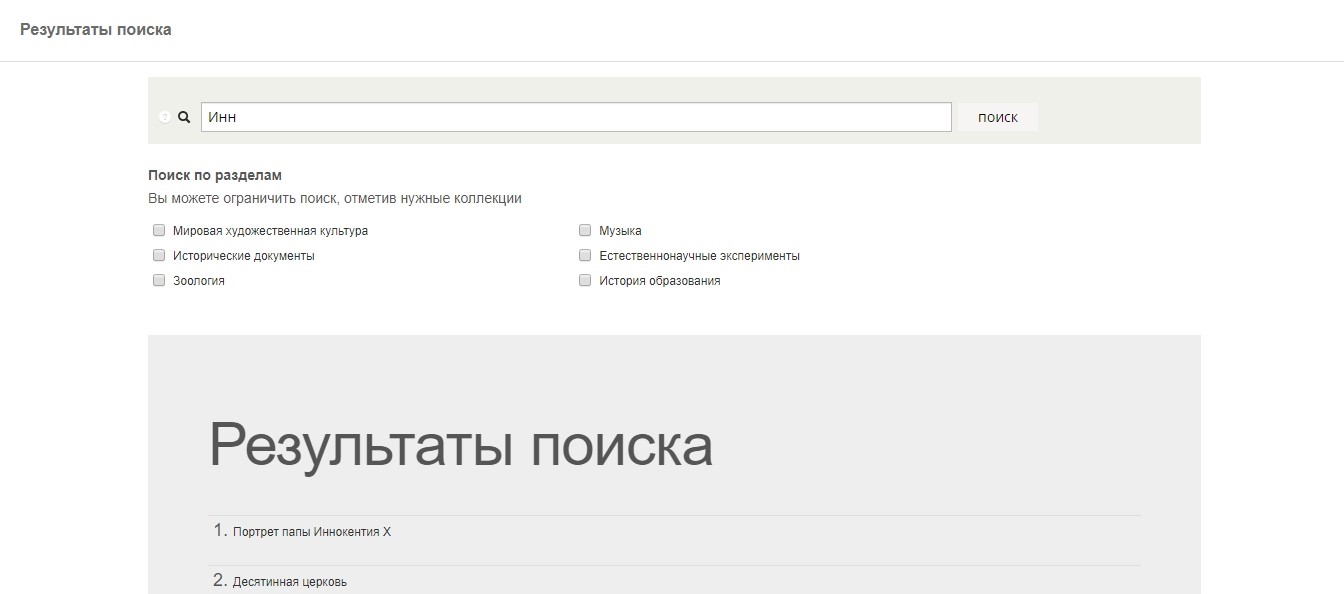
Task: Focus the search field containing Инн
Action: [x=576, y=117]
